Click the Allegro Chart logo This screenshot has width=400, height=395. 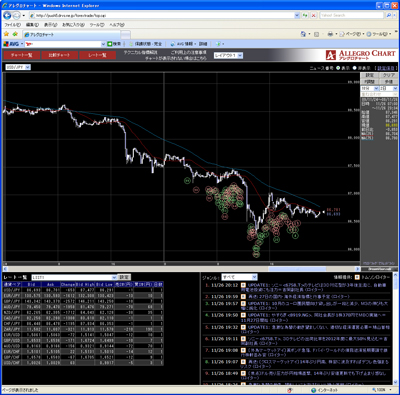(360, 55)
